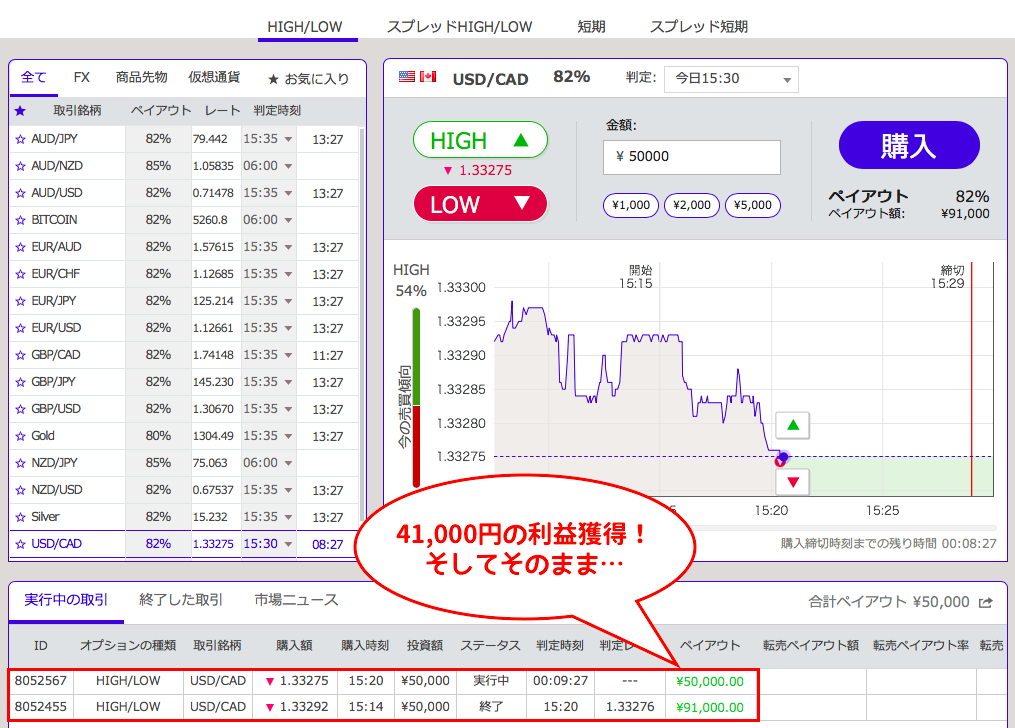1015x728 pixels.
Task: Click the star for the USD/CAD row
Action: 20,545
